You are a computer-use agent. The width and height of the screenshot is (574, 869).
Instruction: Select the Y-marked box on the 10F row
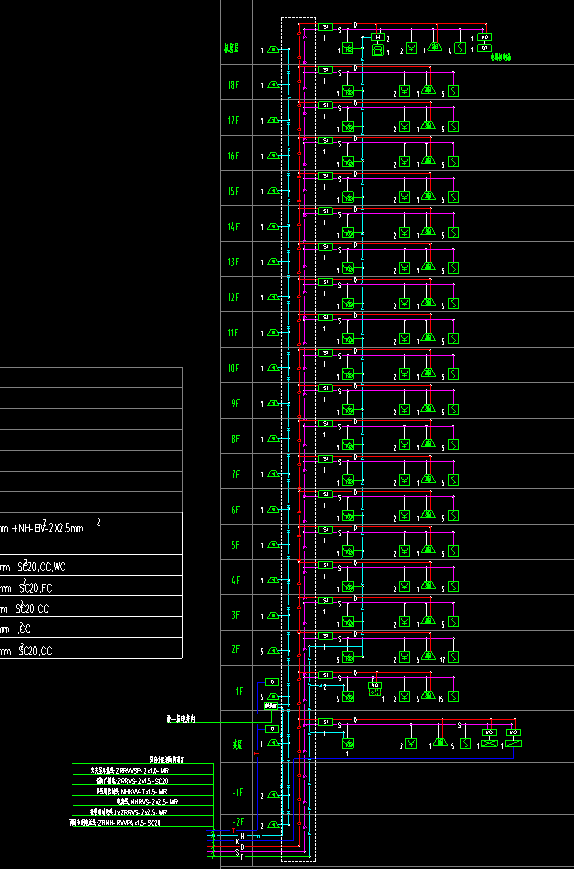405,374
